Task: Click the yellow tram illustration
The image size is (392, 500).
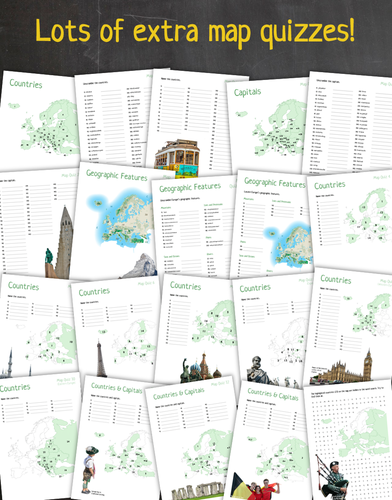Action: tap(177, 158)
